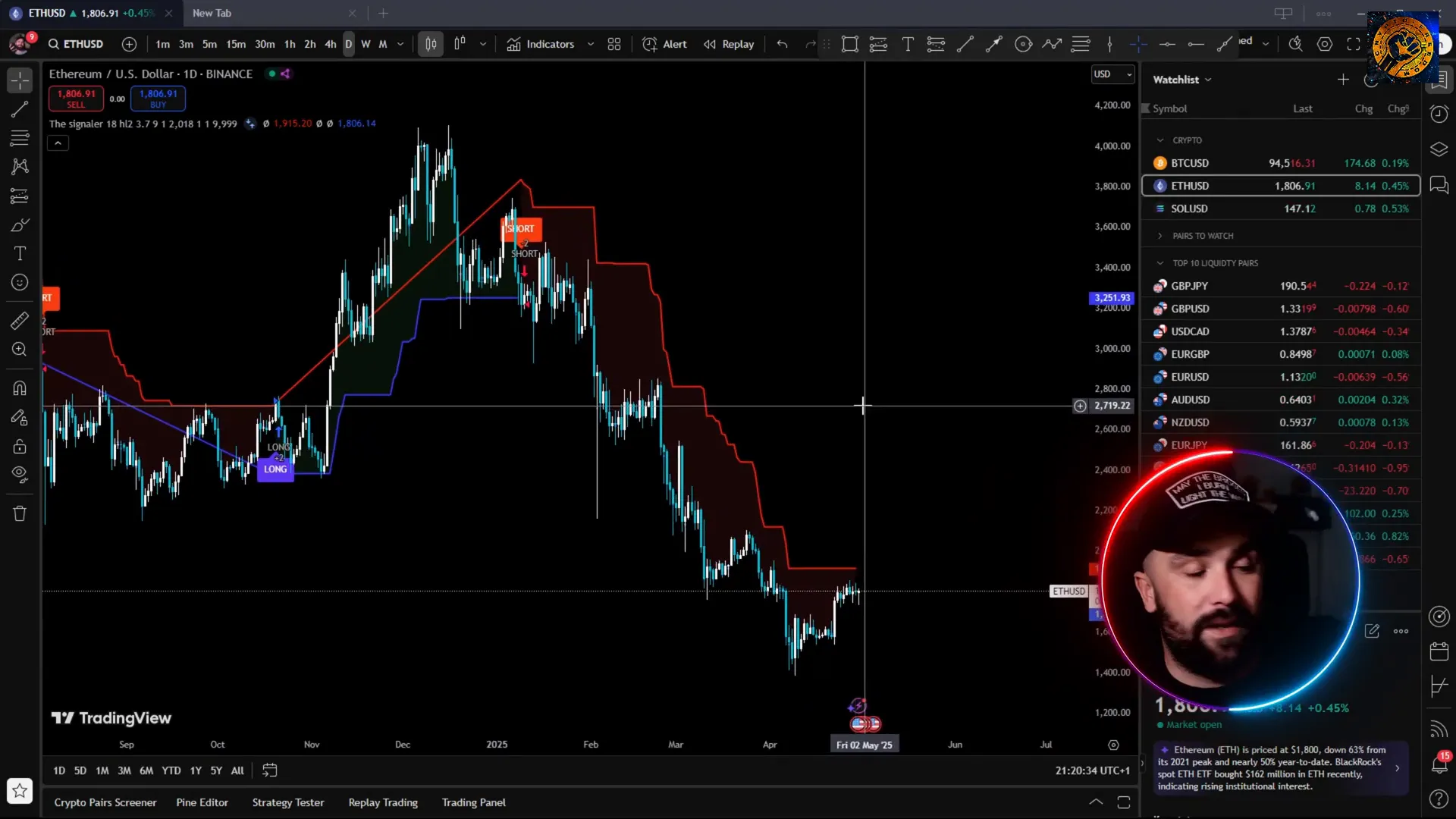Collapse the indicator legend chevron
1456x819 pixels.
[x=58, y=143]
